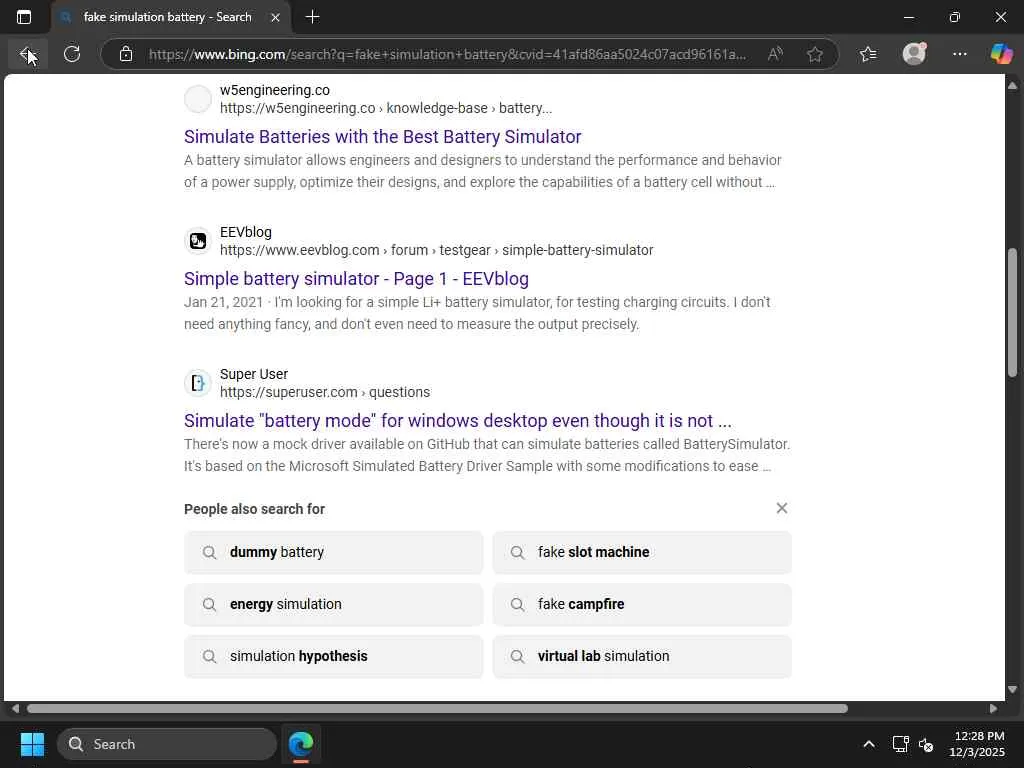
Task: Search for fake slot machine suggestion
Action: (642, 552)
